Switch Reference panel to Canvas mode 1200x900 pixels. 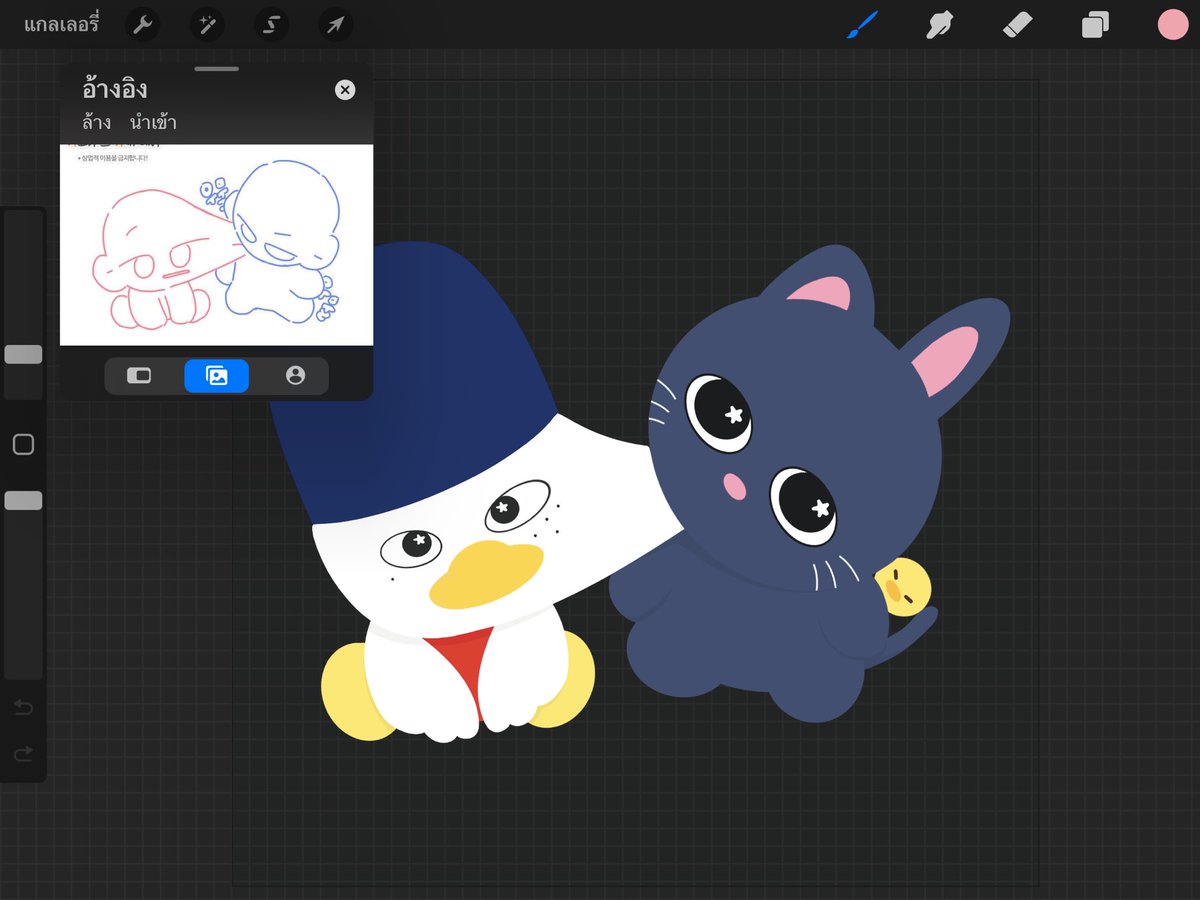(139, 375)
